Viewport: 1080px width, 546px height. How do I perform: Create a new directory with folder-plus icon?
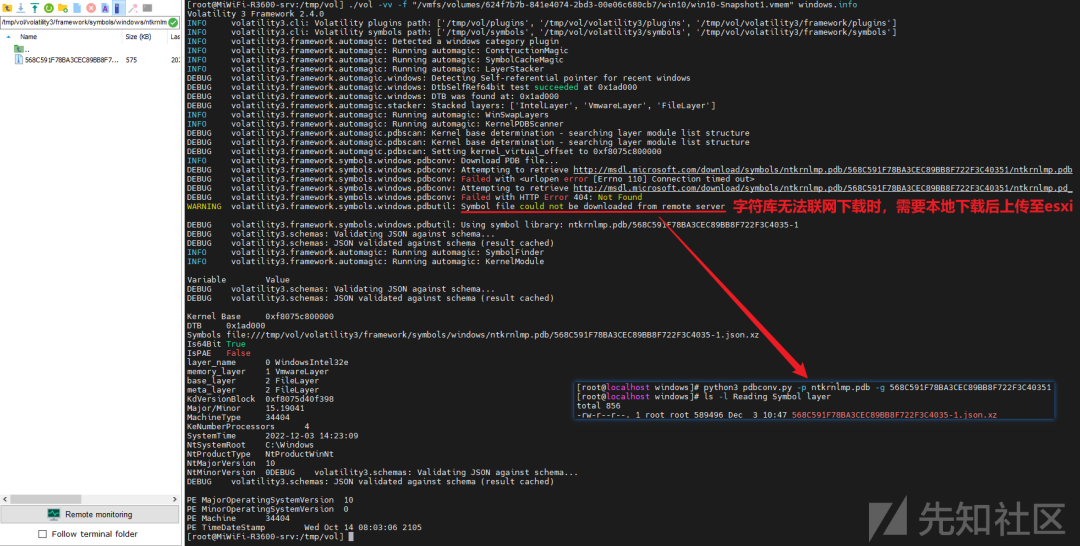[x=63, y=8]
